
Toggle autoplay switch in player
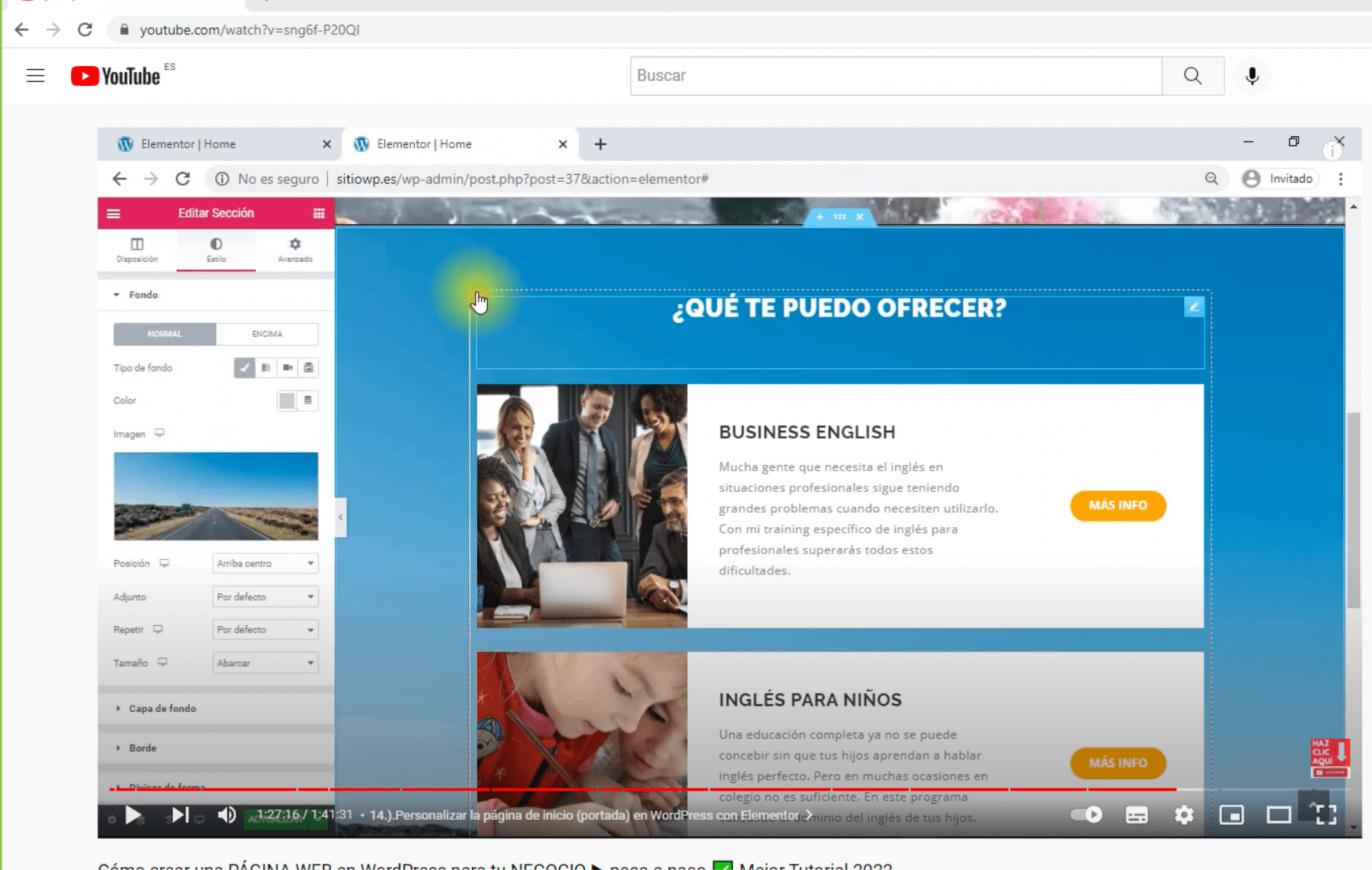coord(1086,814)
